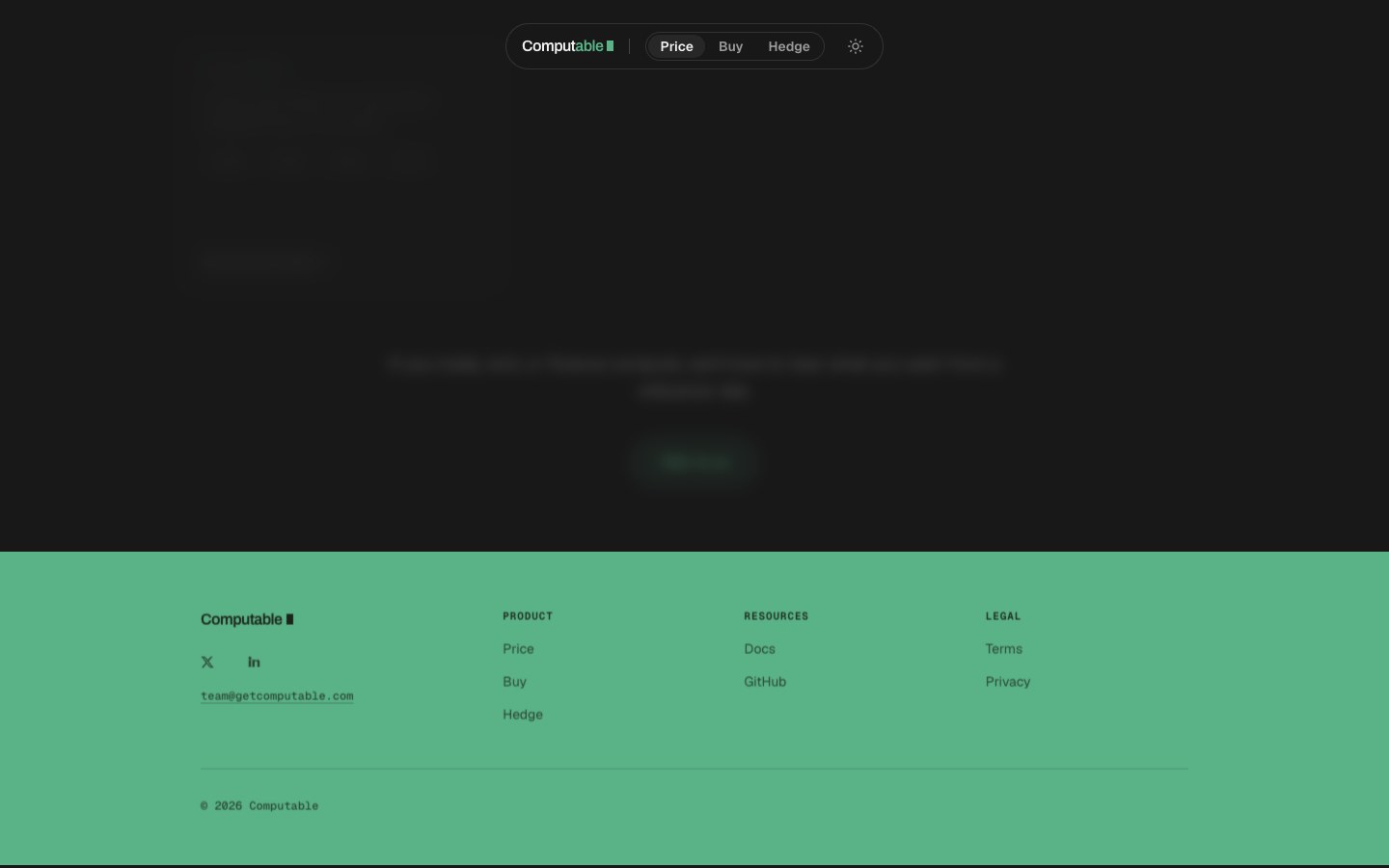Image resolution: width=1389 pixels, height=868 pixels.
Task: Click the LEGAL column heading
Action: [1003, 616]
